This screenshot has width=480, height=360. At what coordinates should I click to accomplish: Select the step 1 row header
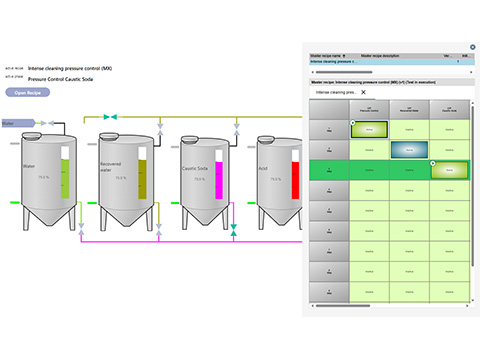(329, 130)
